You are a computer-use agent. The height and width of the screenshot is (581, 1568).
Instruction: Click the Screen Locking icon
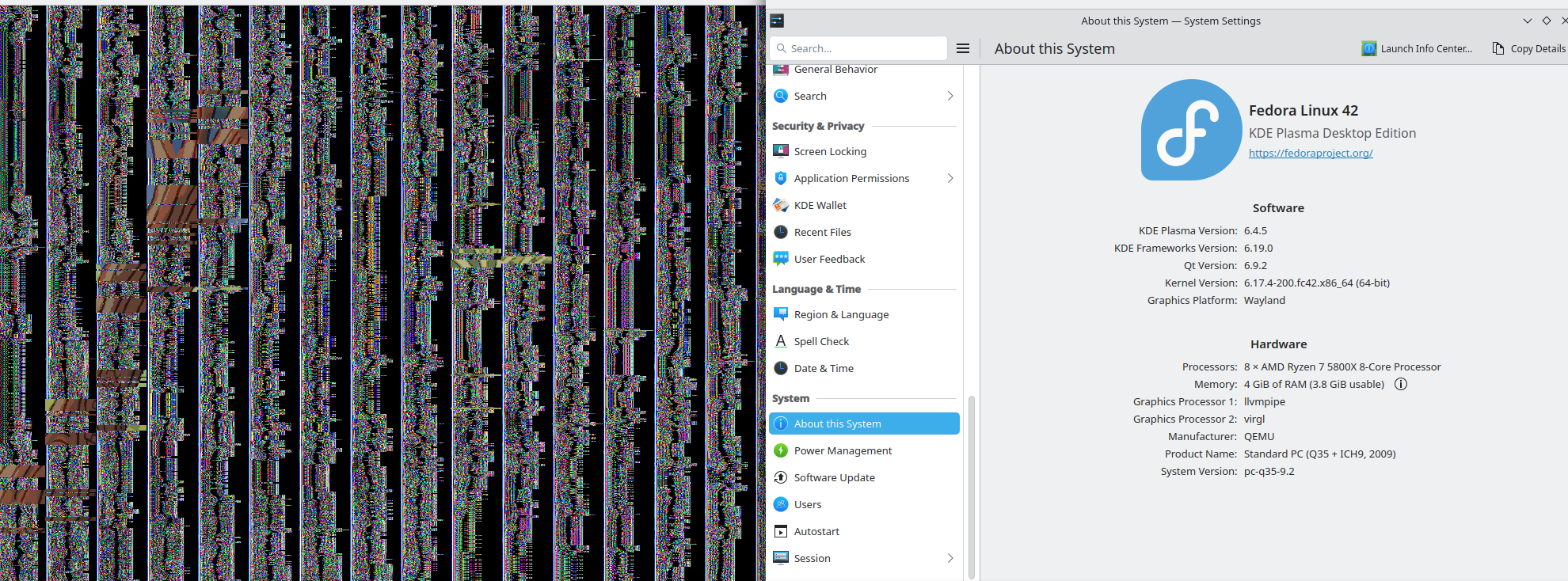pyautogui.click(x=781, y=151)
